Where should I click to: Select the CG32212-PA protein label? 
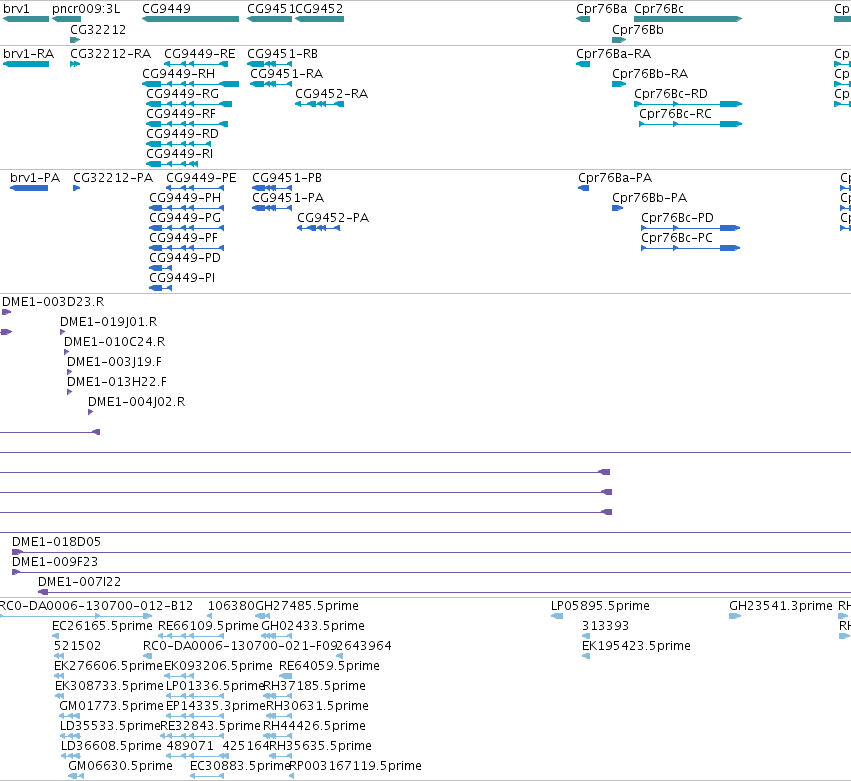click(x=113, y=177)
